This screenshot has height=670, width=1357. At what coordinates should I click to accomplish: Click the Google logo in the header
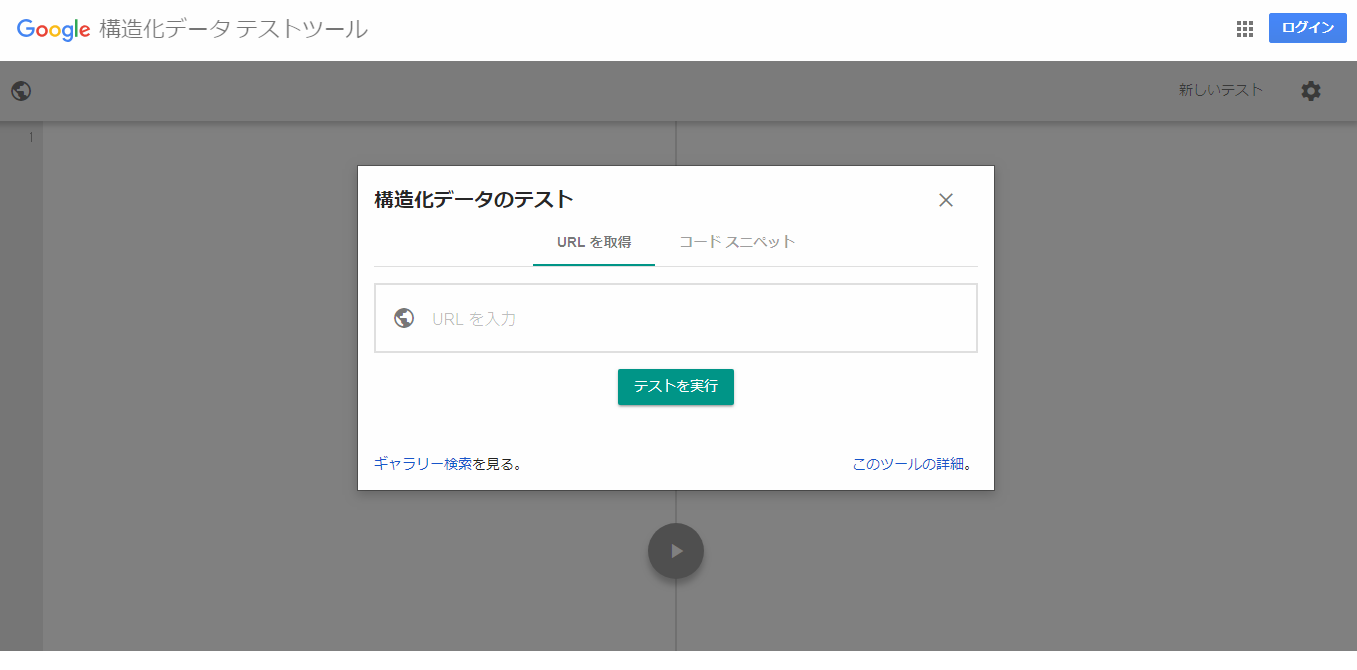click(54, 30)
